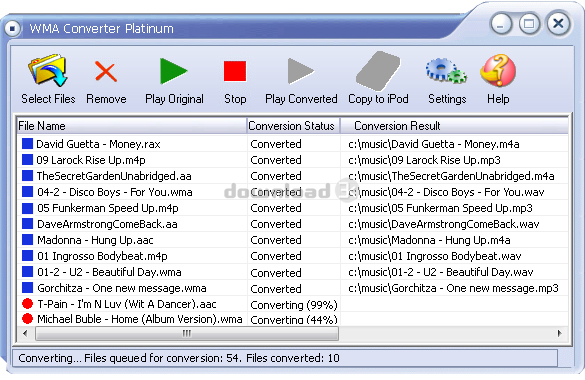The height and width of the screenshot is (380, 585).
Task: Select file Madonna - Hung Up.aac
Action: 95,240
